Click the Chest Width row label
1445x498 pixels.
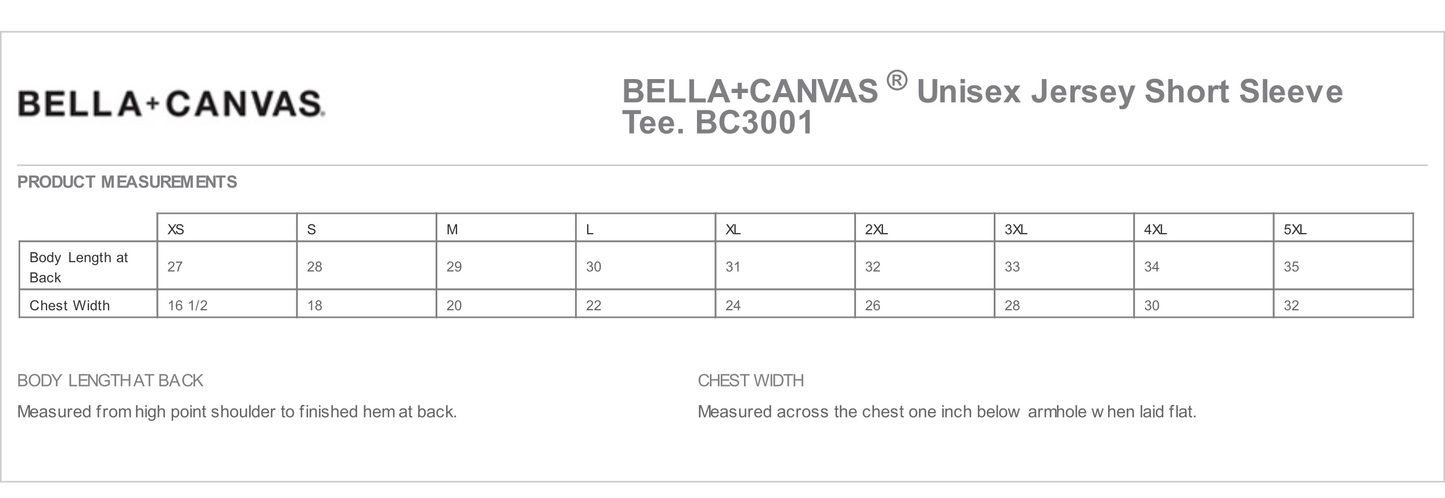point(70,305)
